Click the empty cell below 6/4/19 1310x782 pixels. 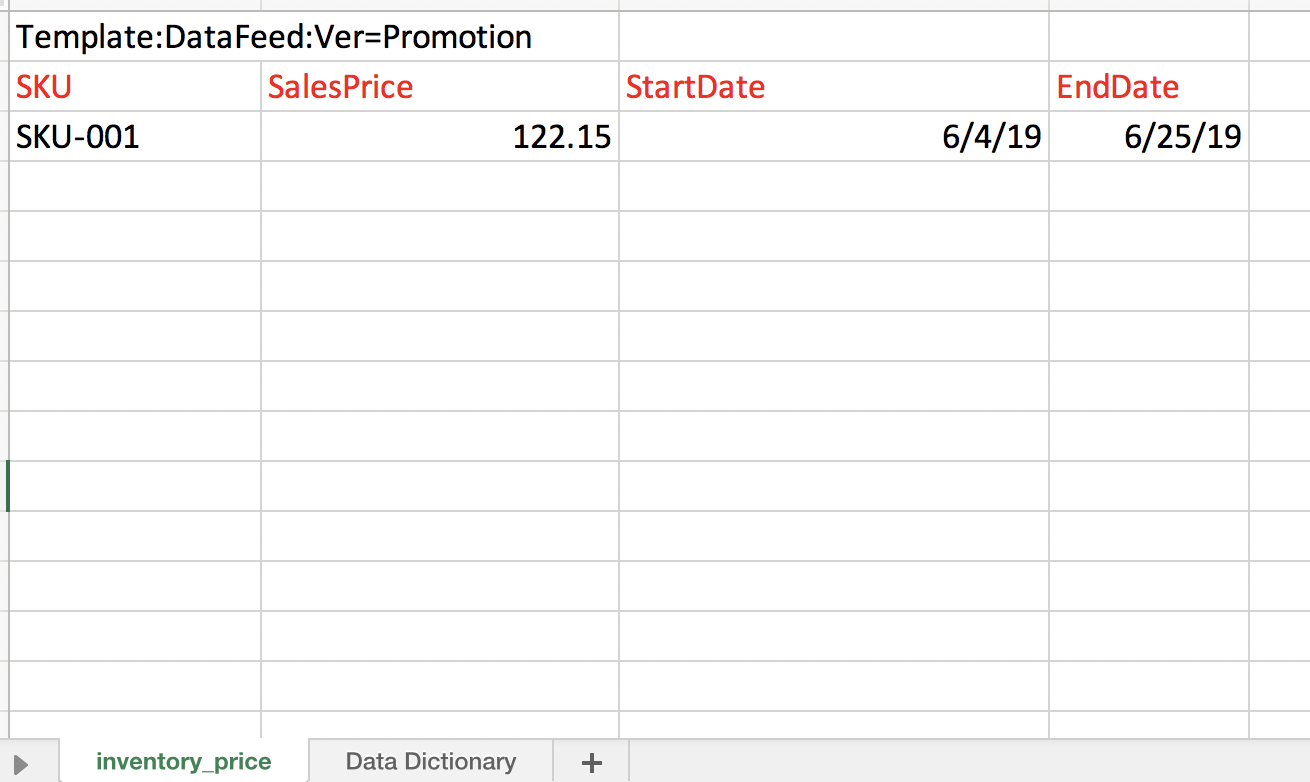click(834, 187)
